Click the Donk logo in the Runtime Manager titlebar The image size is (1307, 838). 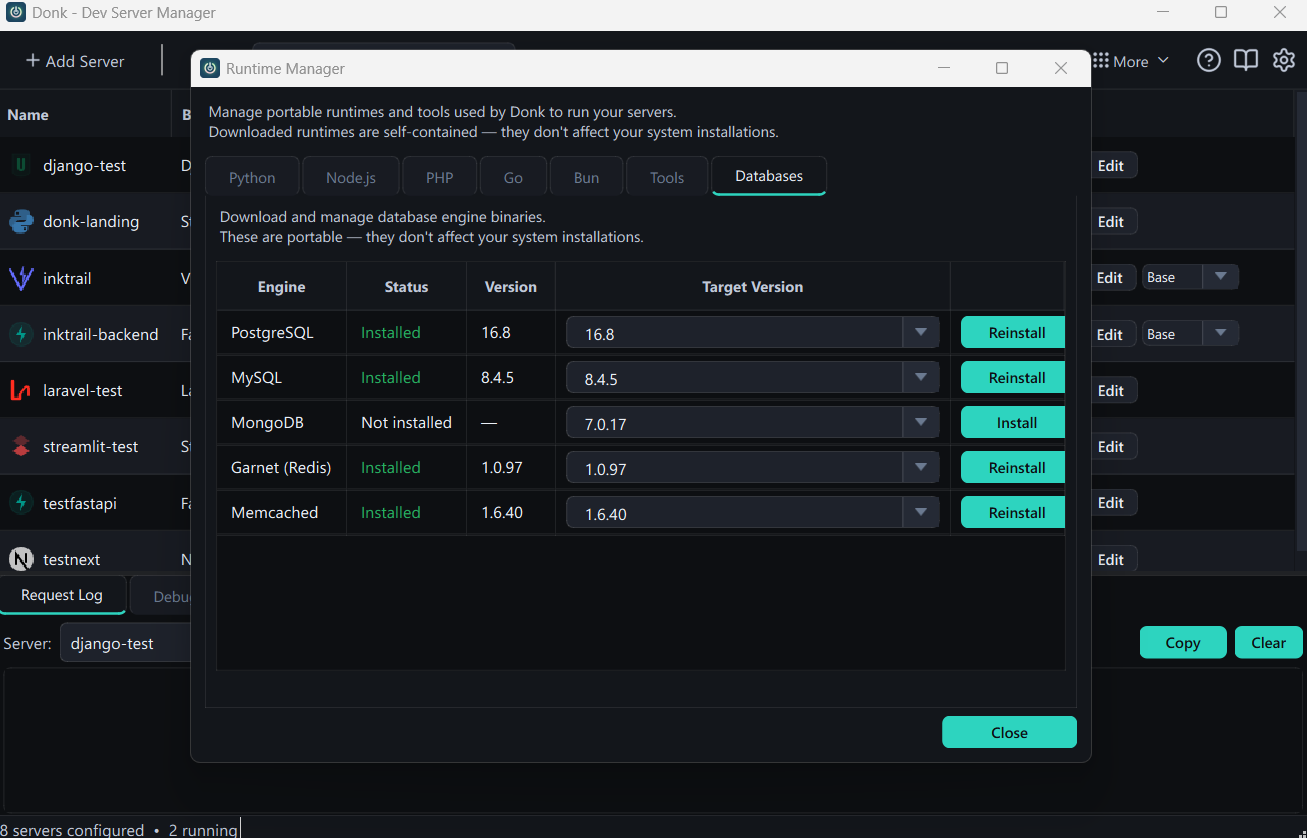tap(210, 68)
